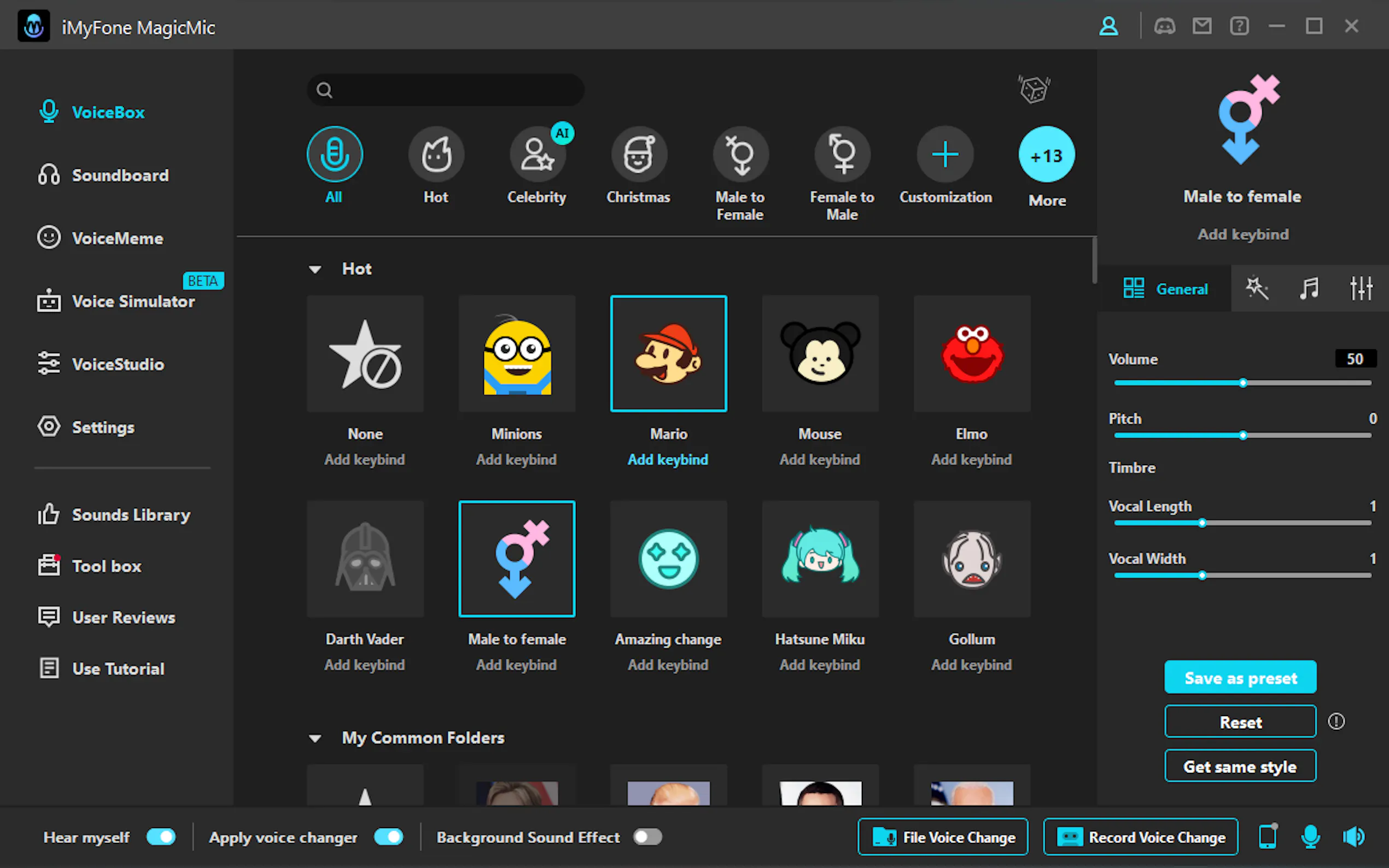Image resolution: width=1389 pixels, height=868 pixels.
Task: Mute the microphone icon in bottom bar
Action: point(1310,836)
